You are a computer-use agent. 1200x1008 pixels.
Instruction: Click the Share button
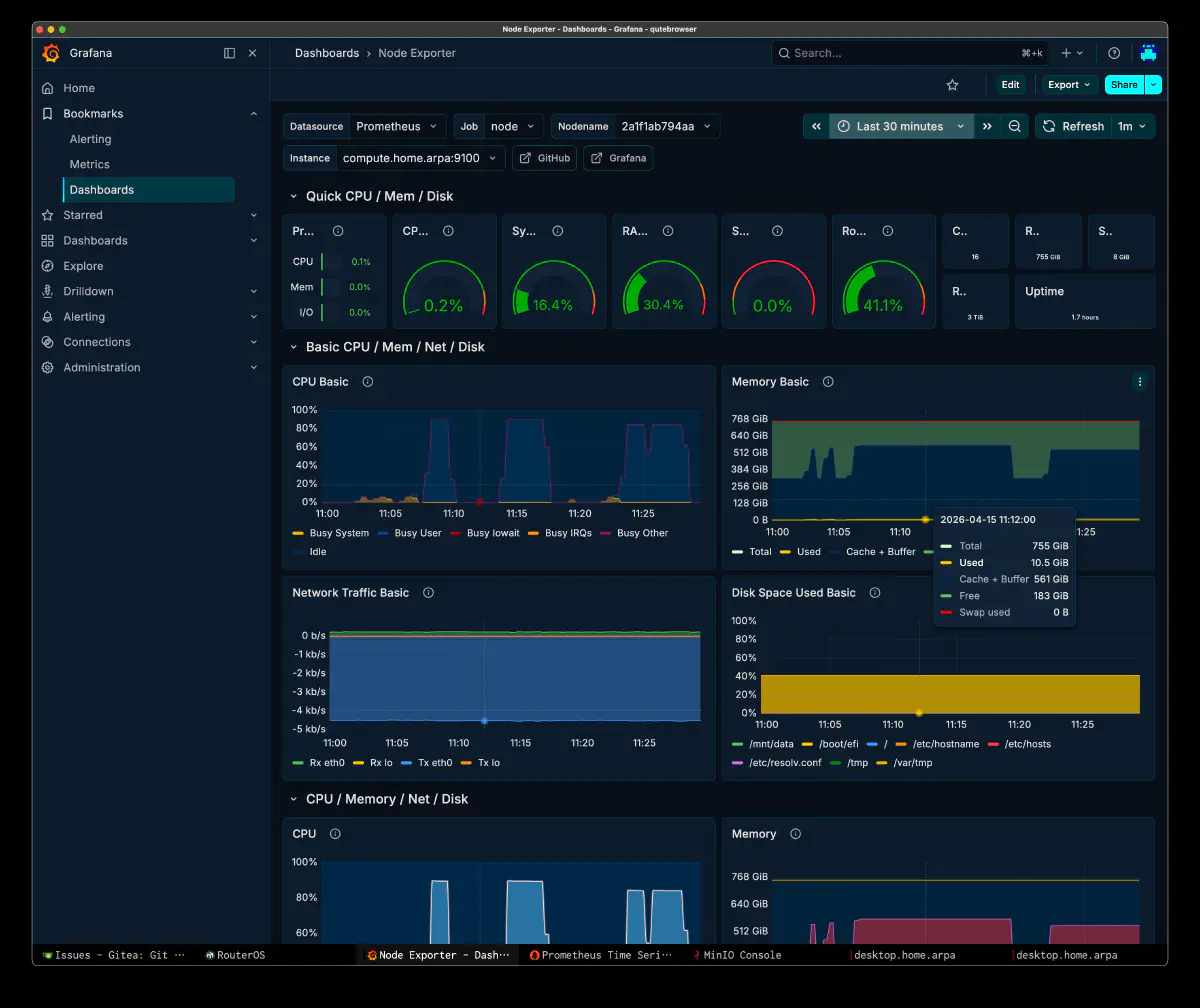(x=1124, y=85)
